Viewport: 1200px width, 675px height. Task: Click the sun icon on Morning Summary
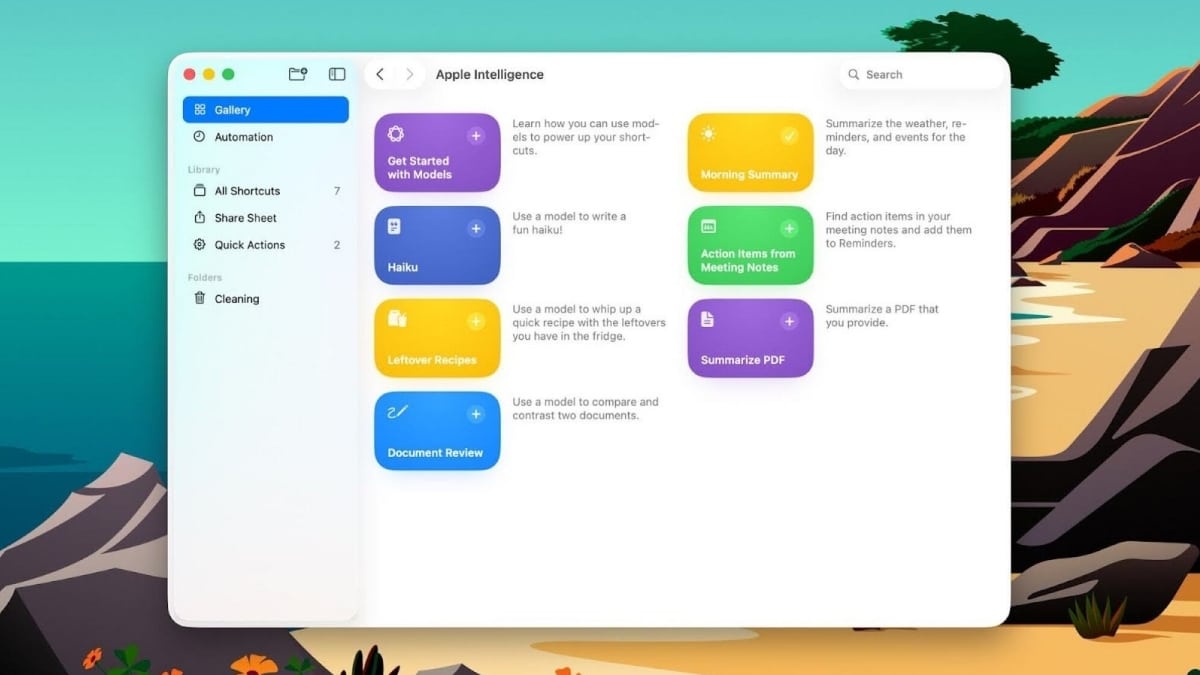(x=708, y=133)
